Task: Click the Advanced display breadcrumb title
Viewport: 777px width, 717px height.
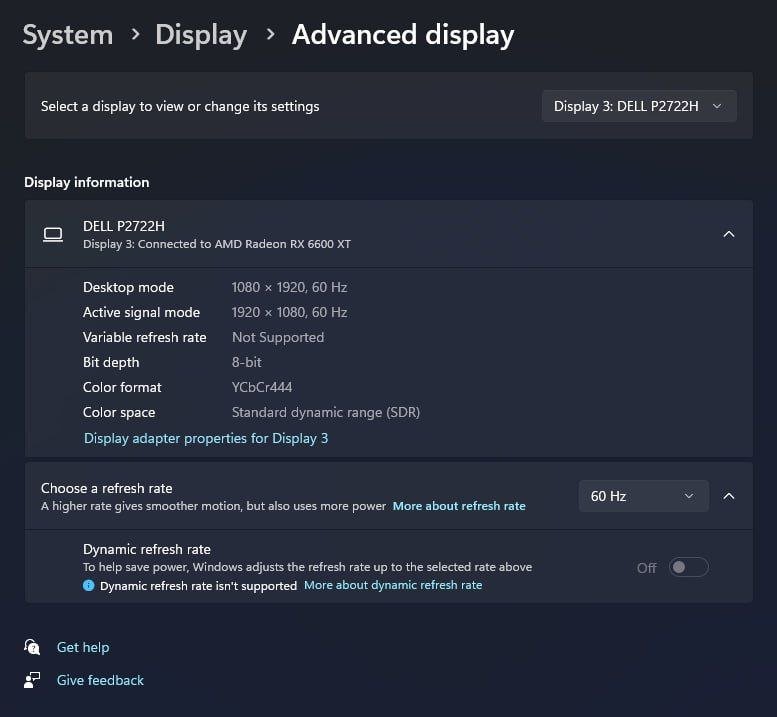Action: pyautogui.click(x=403, y=35)
